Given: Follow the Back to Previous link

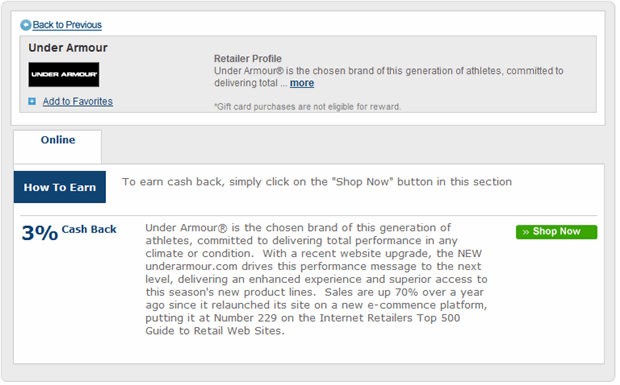Looking at the screenshot, I should pyautogui.click(x=67, y=25).
